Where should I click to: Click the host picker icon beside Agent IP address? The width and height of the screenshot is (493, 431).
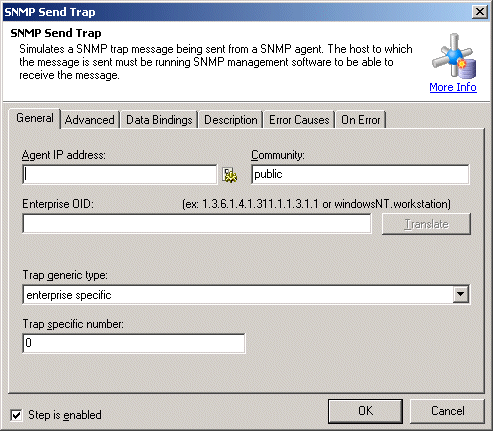click(x=230, y=175)
